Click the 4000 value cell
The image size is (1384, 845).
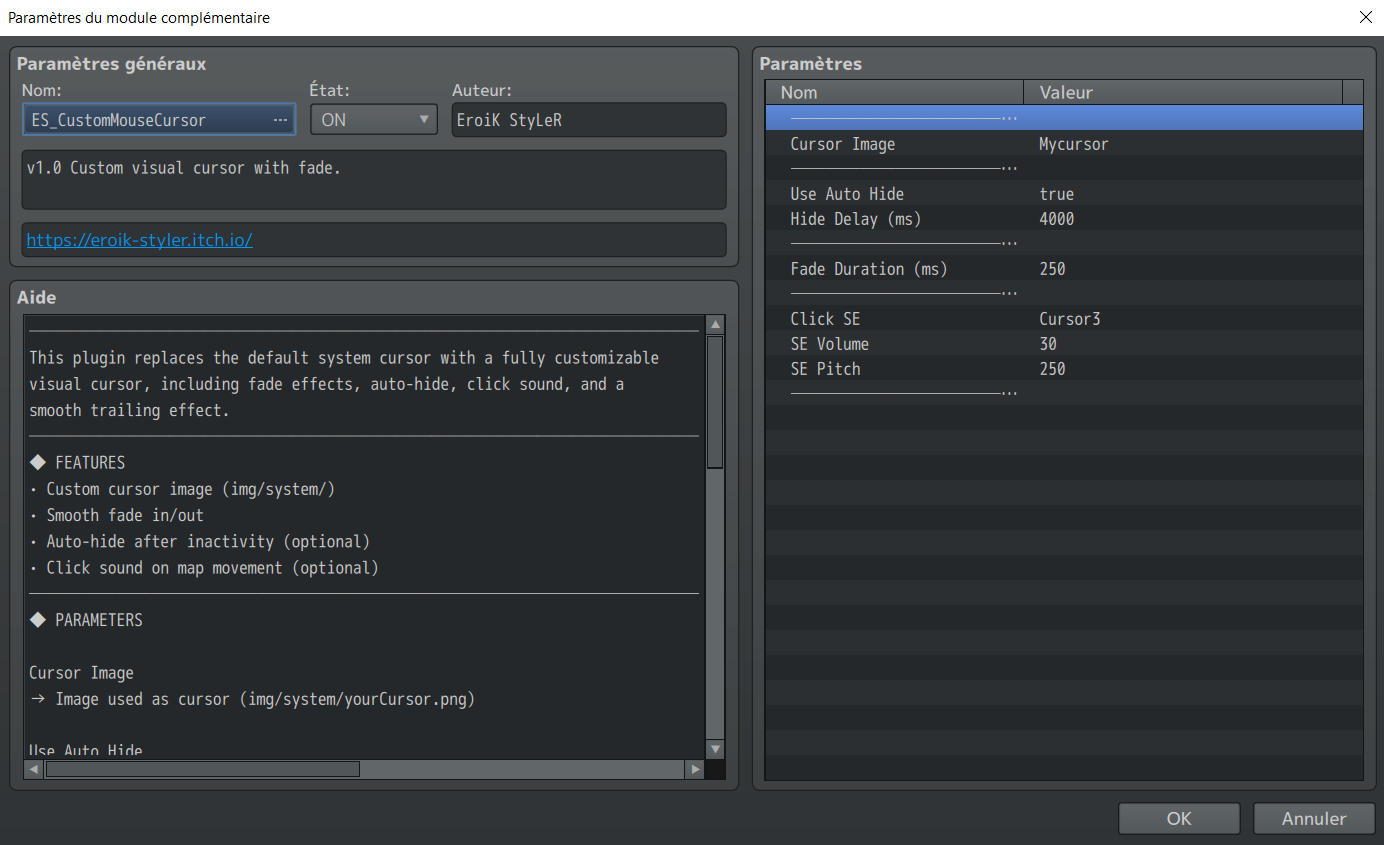[x=1056, y=219]
